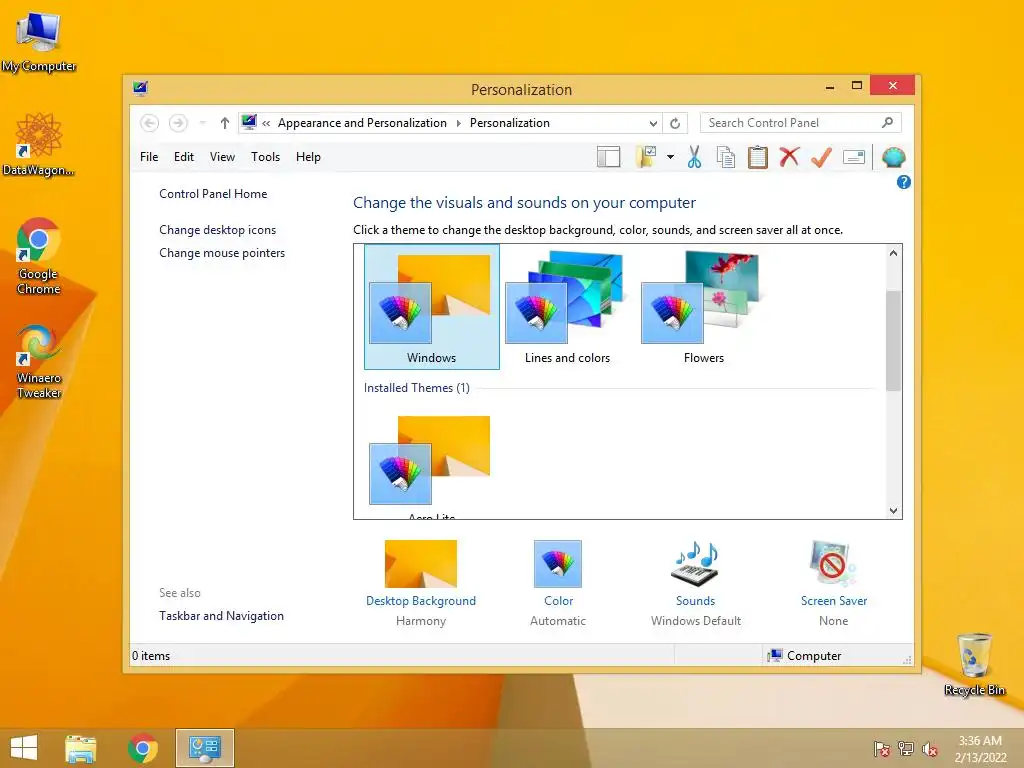Screen dimensions: 1024x768
Task: Click muted volume speaker tray icon
Action: 930,749
